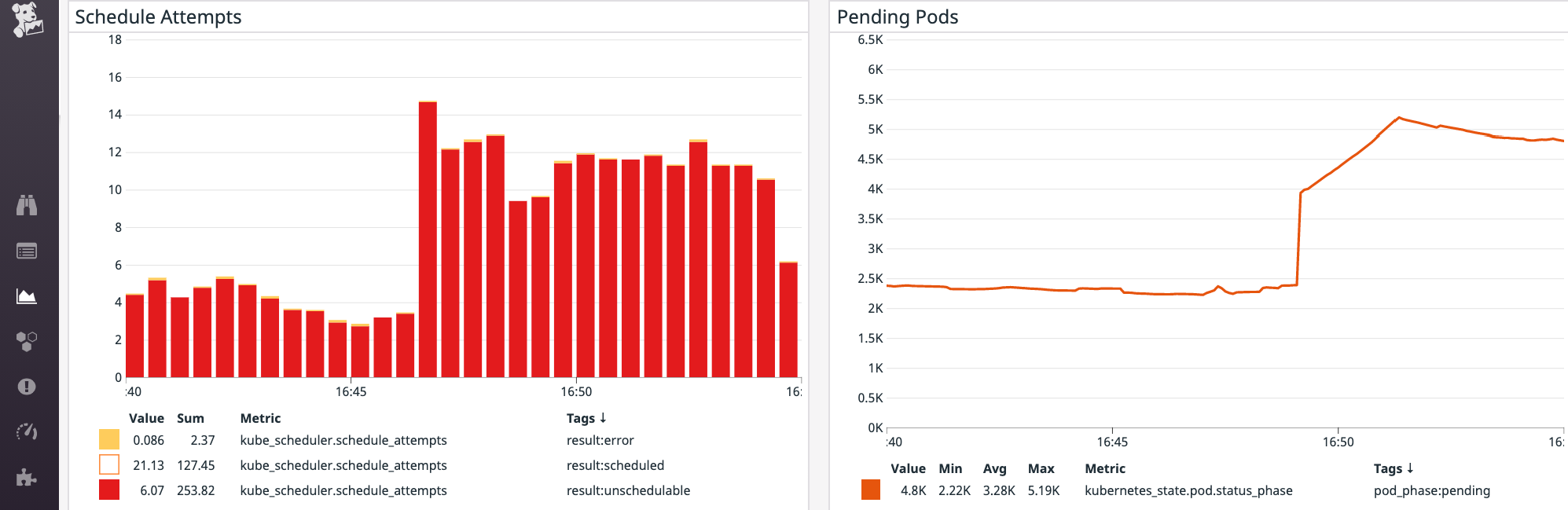Open the Schedule Attempts widget title
1568x510 pixels.
point(158,17)
